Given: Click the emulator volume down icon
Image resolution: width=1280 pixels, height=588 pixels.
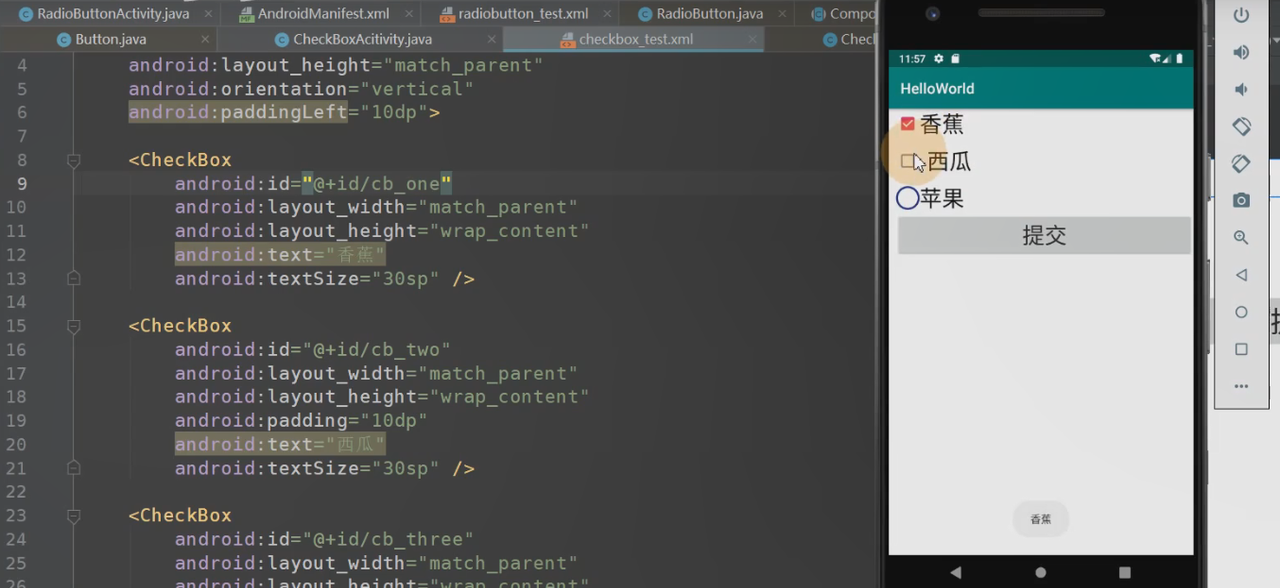Looking at the screenshot, I should coord(1241,89).
